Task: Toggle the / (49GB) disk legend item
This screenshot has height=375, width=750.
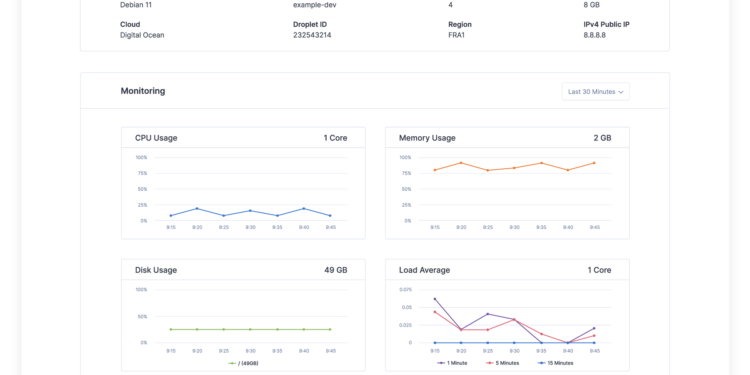Action: (x=244, y=363)
